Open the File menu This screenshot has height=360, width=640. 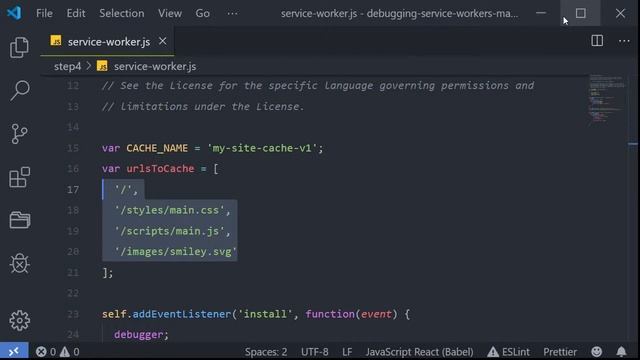click(x=44, y=13)
